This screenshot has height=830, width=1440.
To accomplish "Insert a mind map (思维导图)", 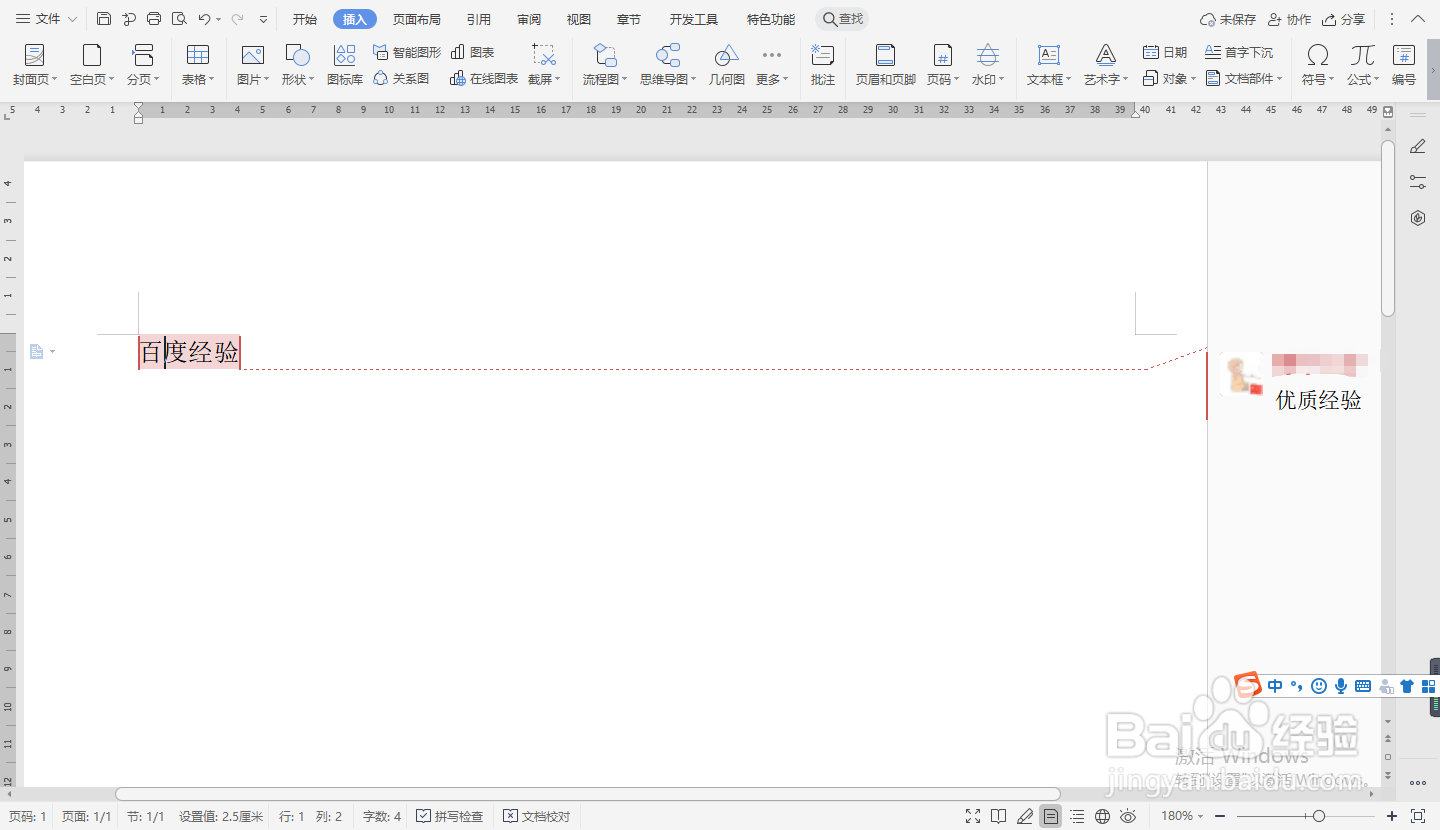I will tap(668, 65).
